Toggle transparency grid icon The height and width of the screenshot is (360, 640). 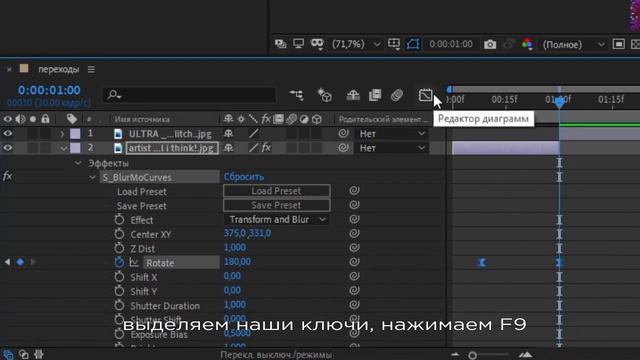(x=636, y=44)
